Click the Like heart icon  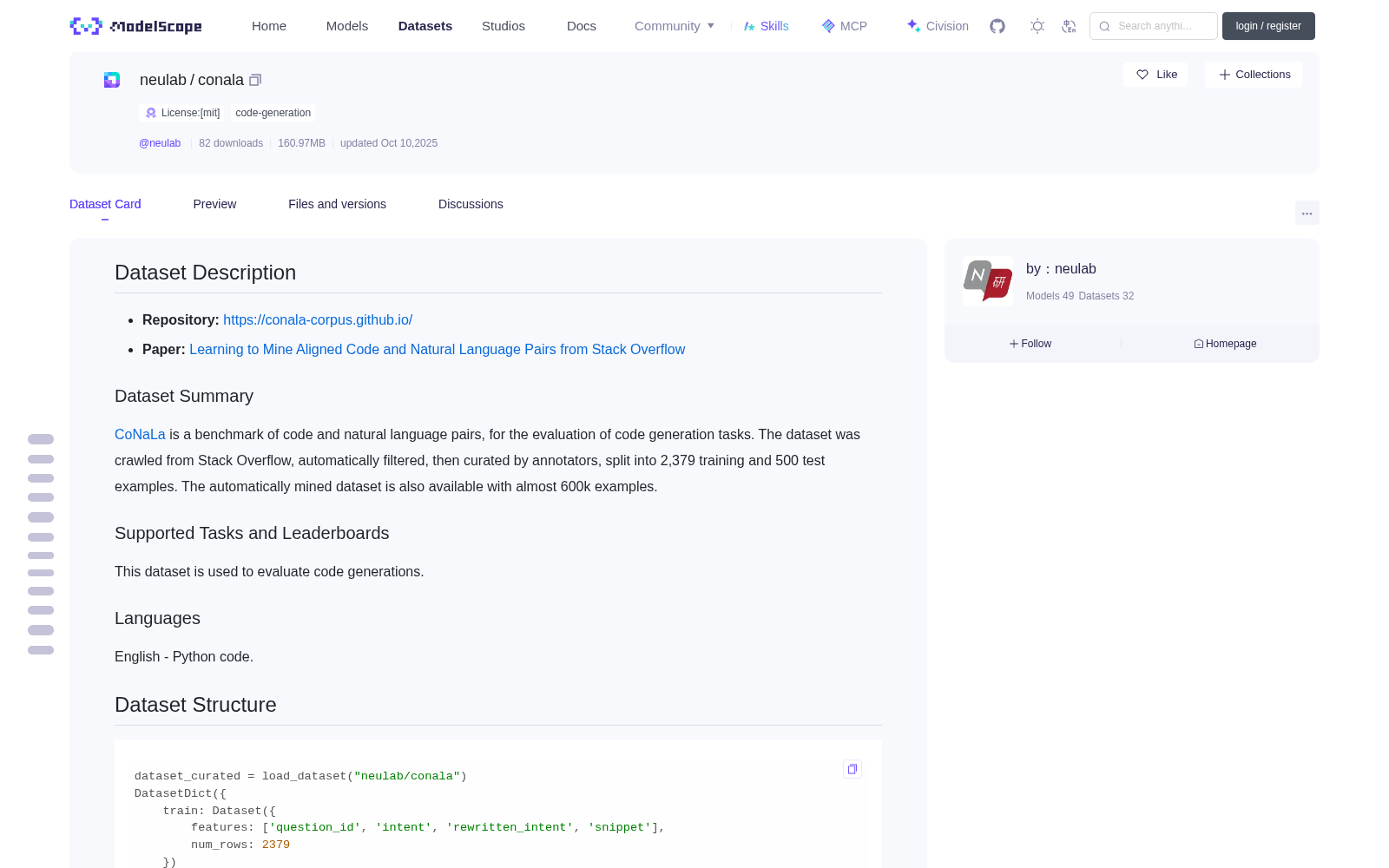(1142, 75)
